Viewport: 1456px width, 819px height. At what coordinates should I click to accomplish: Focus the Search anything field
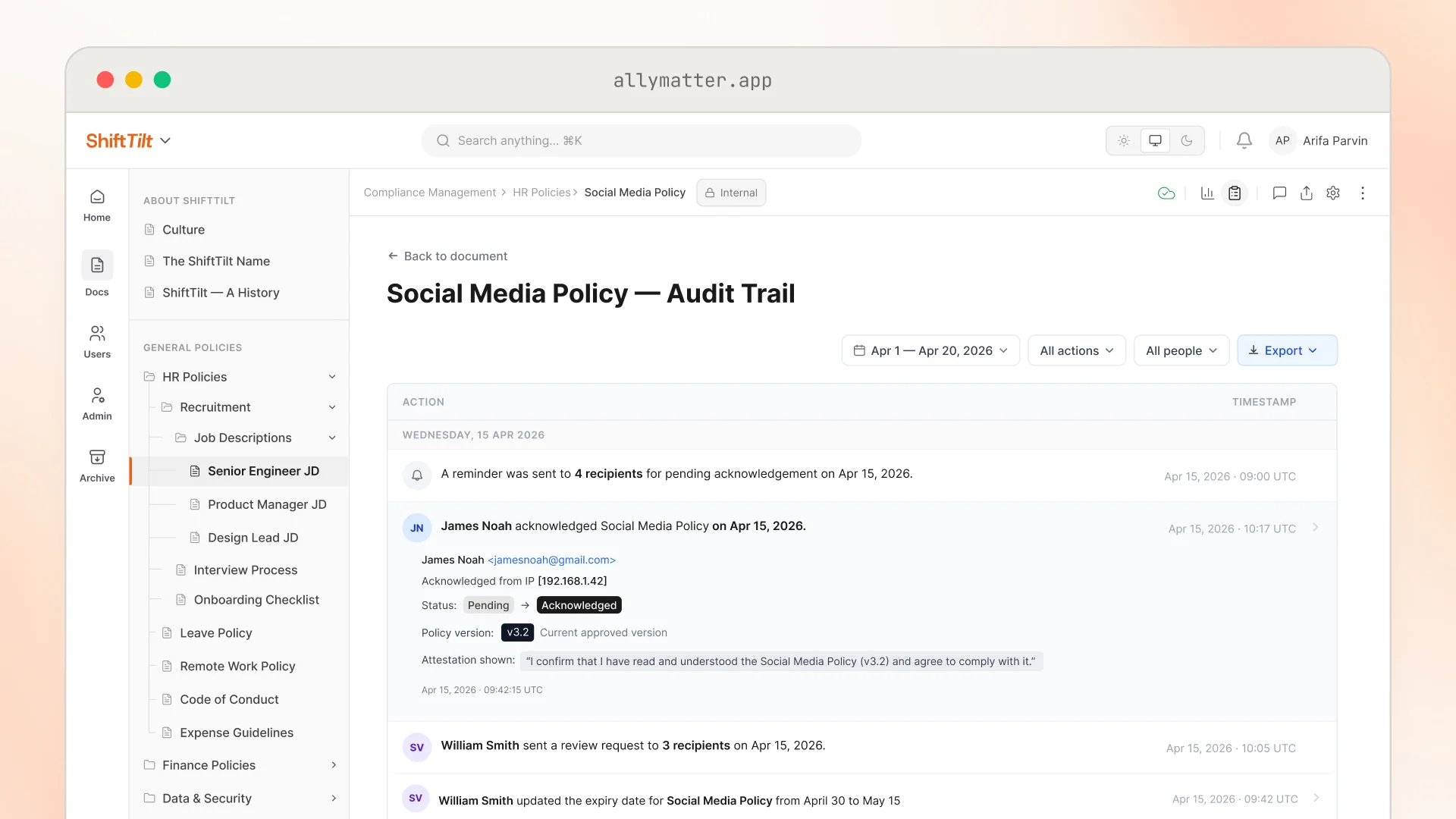tap(642, 140)
